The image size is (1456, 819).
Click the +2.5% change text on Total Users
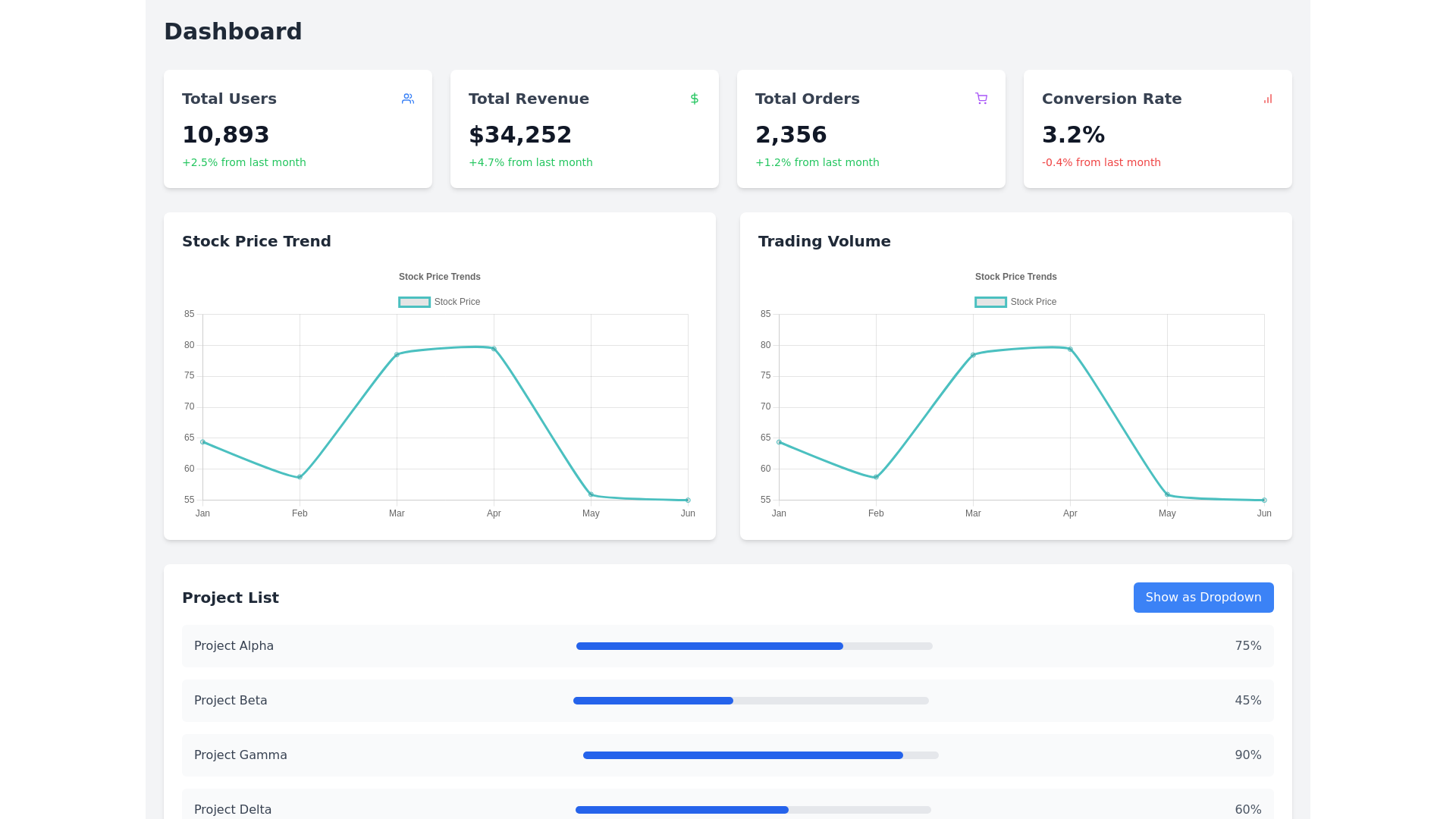[x=244, y=162]
